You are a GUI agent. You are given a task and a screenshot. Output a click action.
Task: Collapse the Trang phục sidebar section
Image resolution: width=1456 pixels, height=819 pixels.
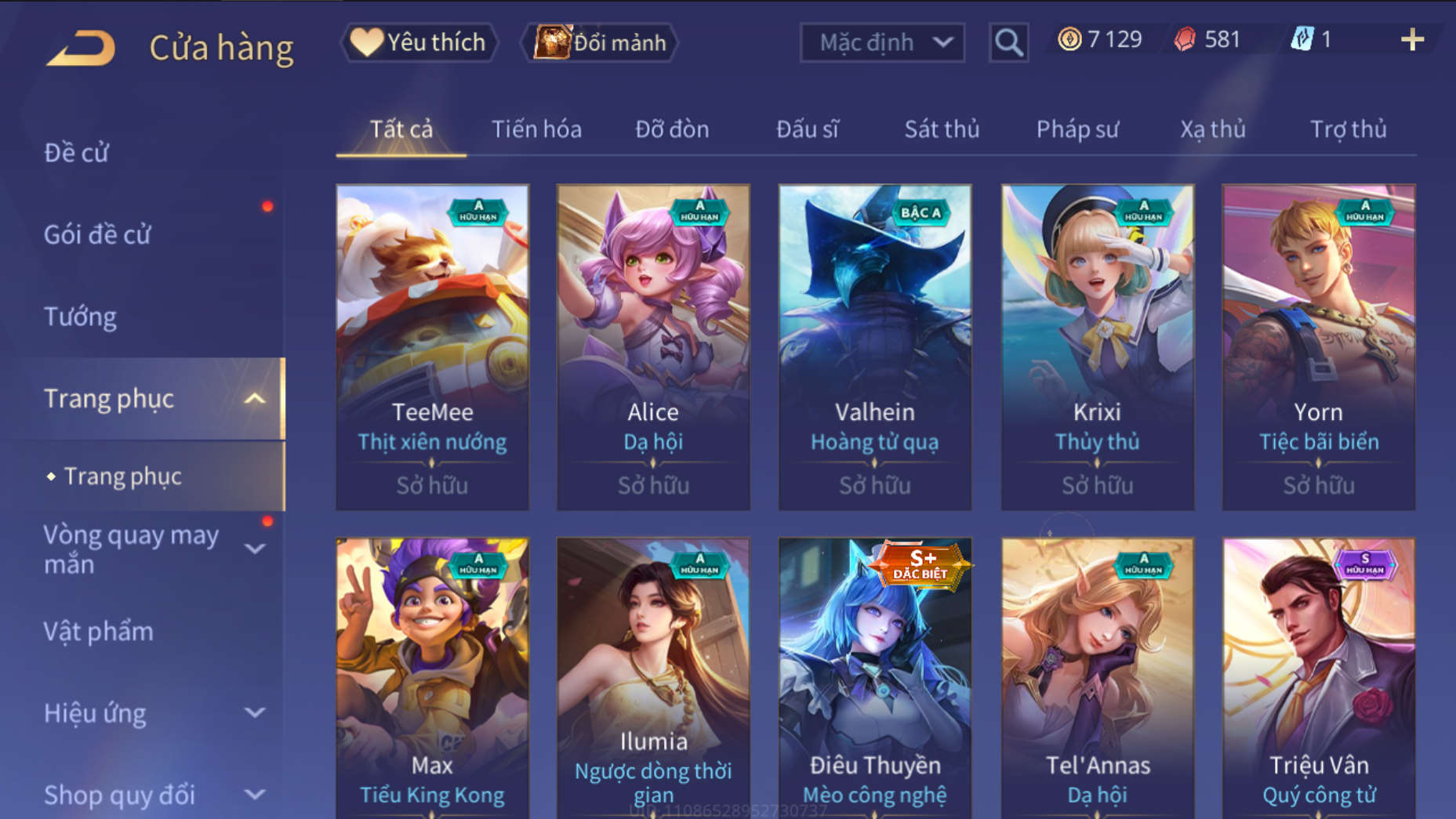(255, 399)
